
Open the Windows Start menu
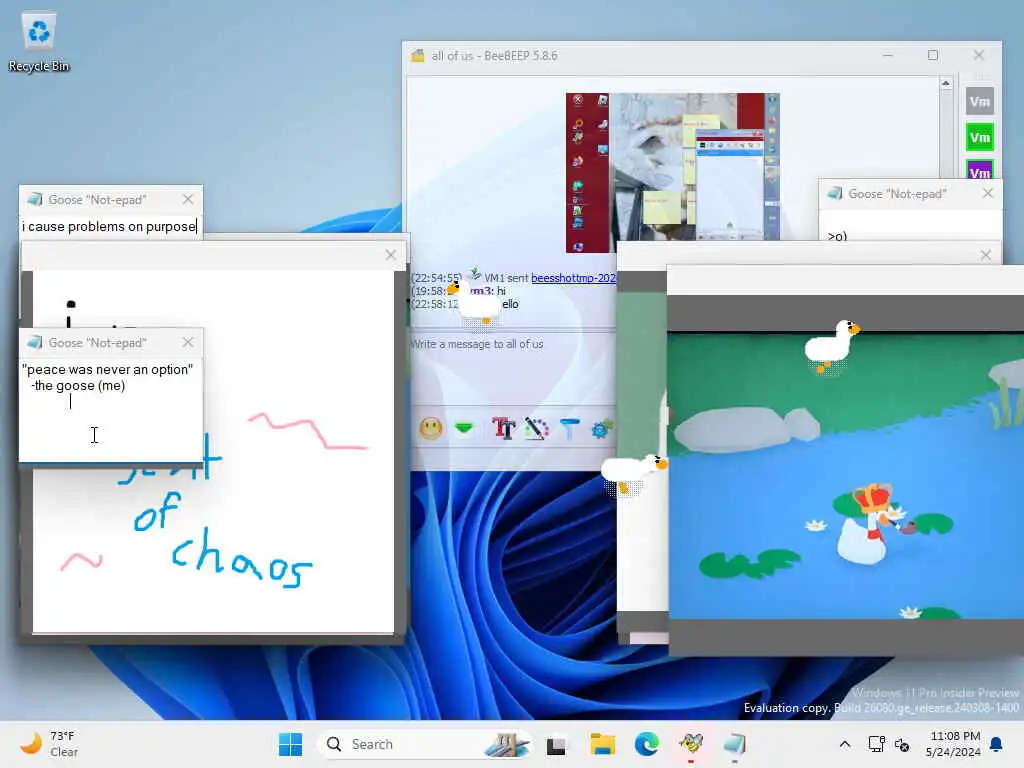click(x=291, y=744)
